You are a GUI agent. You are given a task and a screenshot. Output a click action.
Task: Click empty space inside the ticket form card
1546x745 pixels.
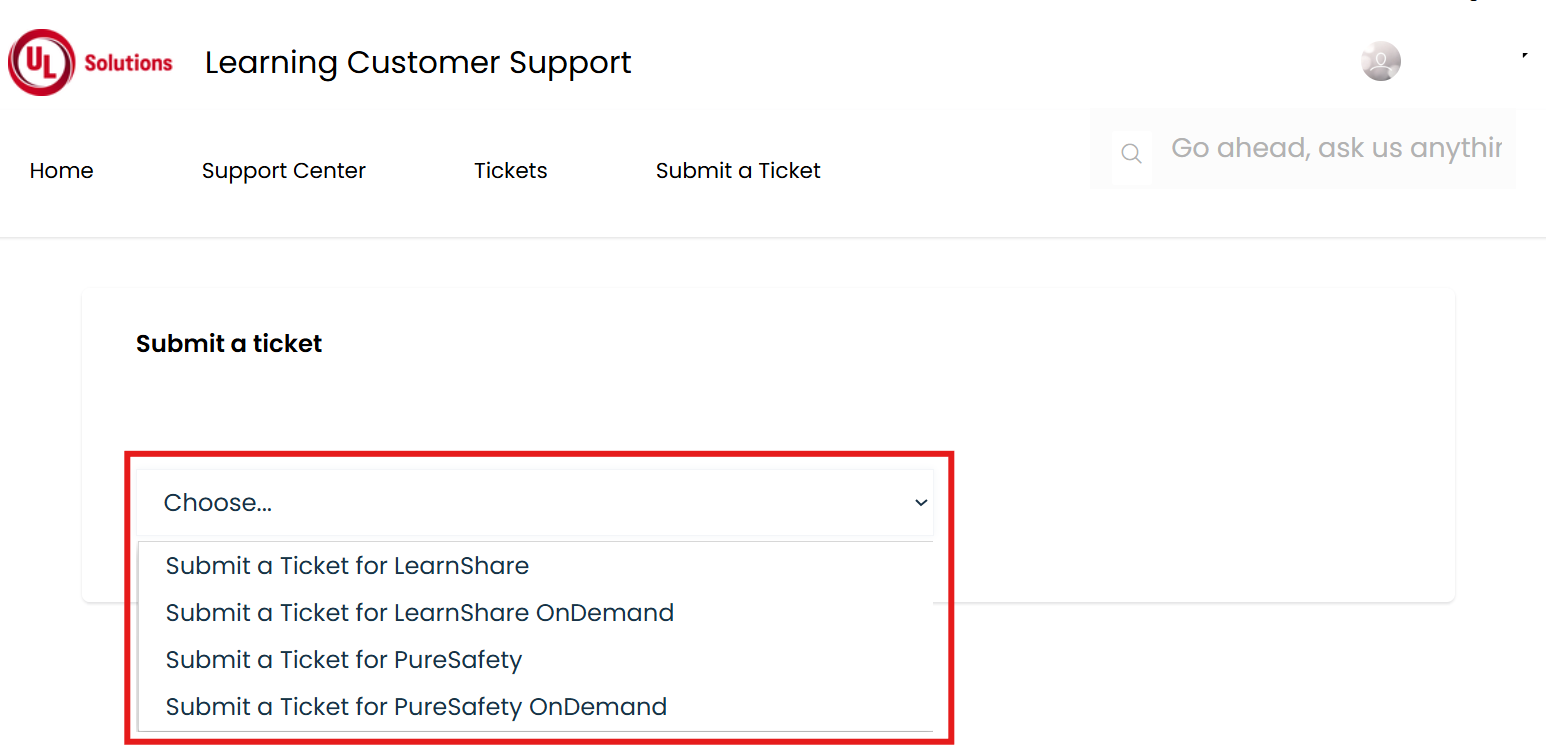pos(1190,450)
